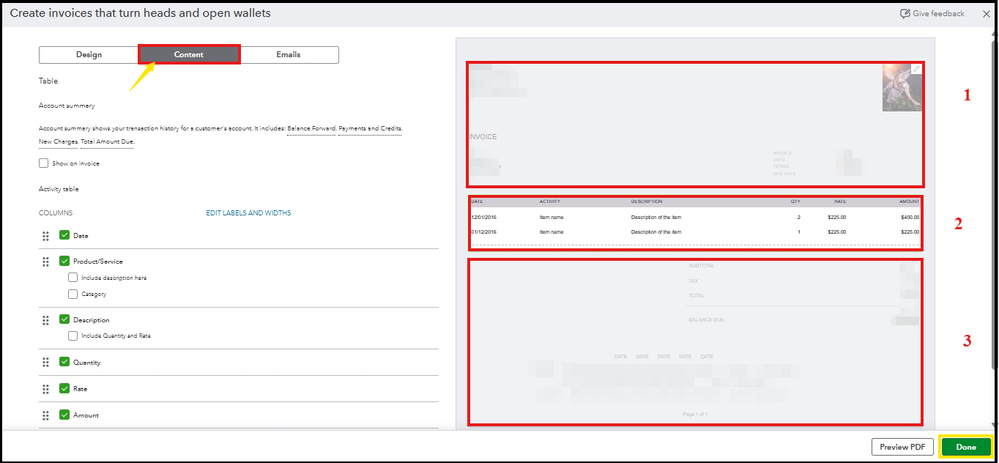Grab the drag handle beside Amount
Viewport: 999px width, 463px height.
[x=46, y=415]
